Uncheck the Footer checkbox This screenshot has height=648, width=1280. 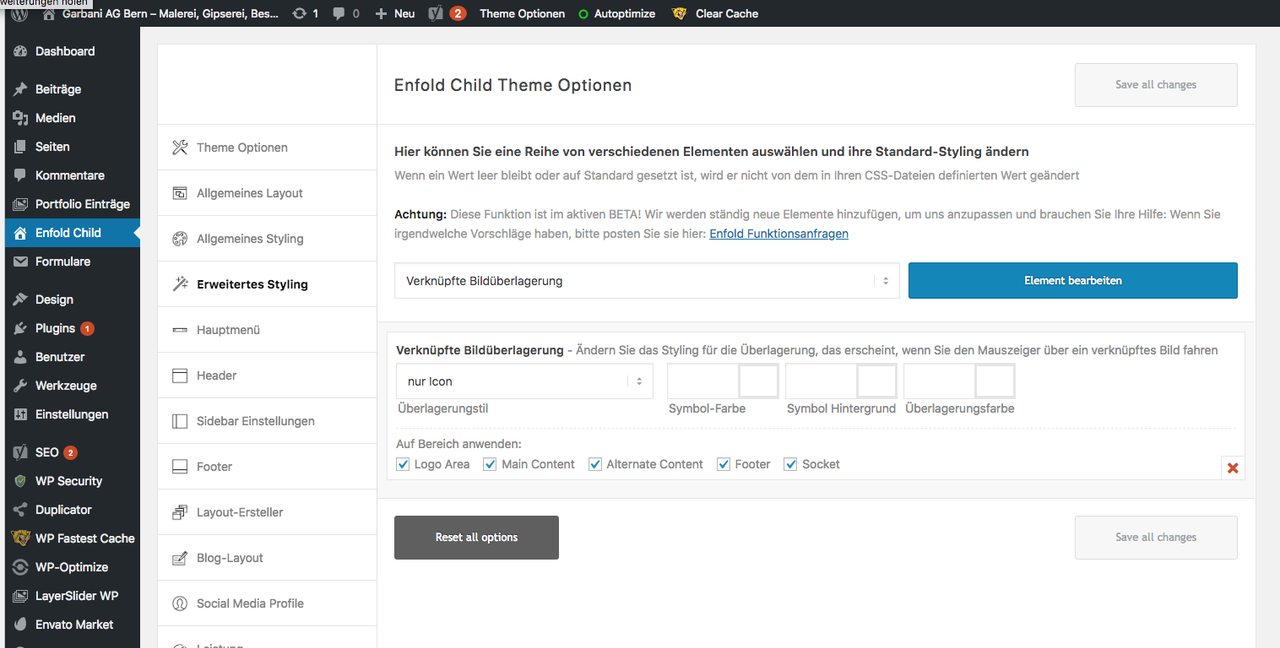[x=724, y=464]
